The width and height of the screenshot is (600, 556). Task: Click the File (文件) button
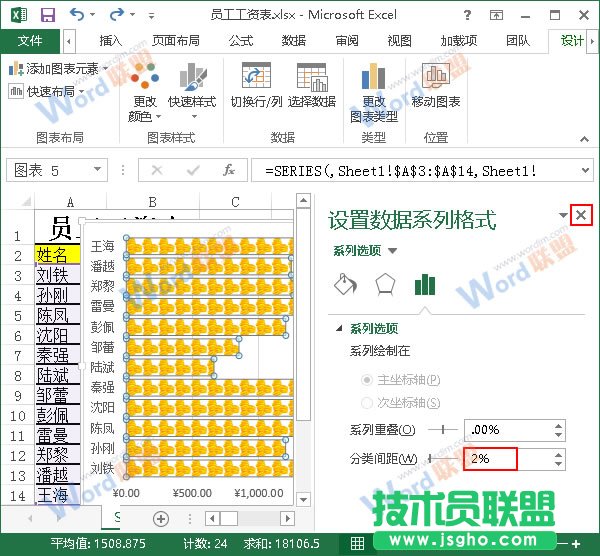30,41
